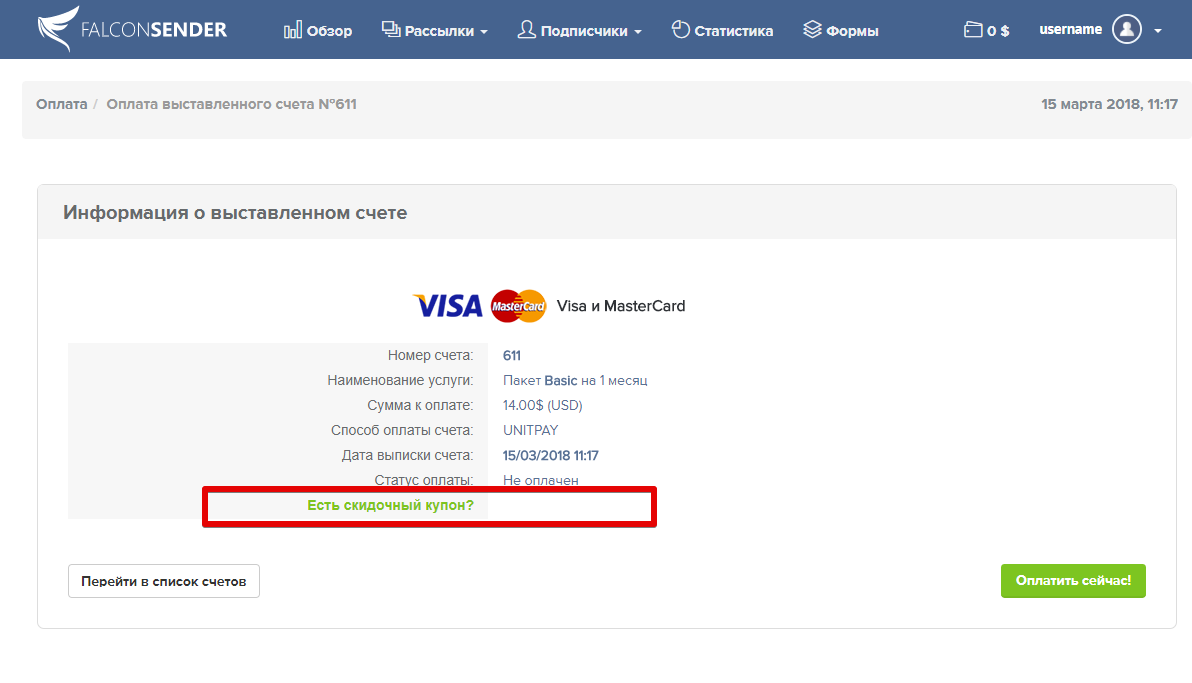The image size is (1192, 683).
Task: Expand the Подписчики dropdown arrow
Action: [x=638, y=32]
